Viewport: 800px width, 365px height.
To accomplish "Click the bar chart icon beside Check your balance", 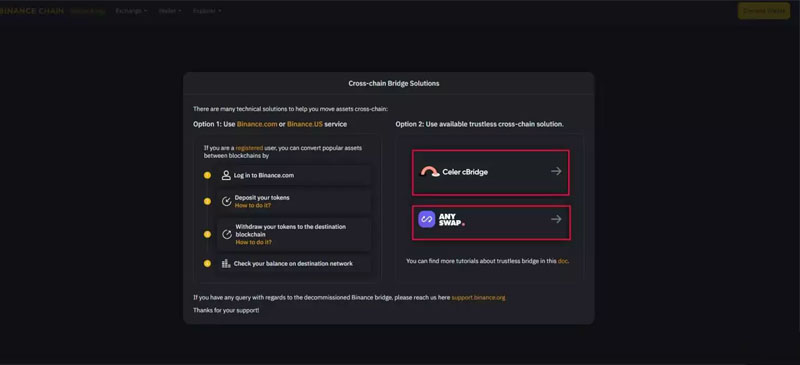I will [226, 264].
